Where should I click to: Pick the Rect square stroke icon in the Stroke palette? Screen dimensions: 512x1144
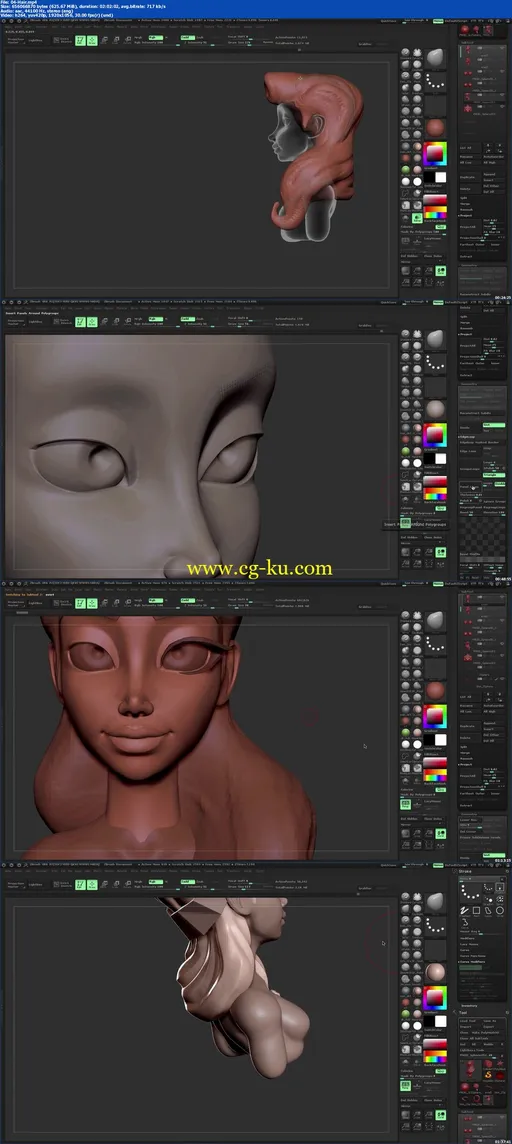tap(476, 911)
